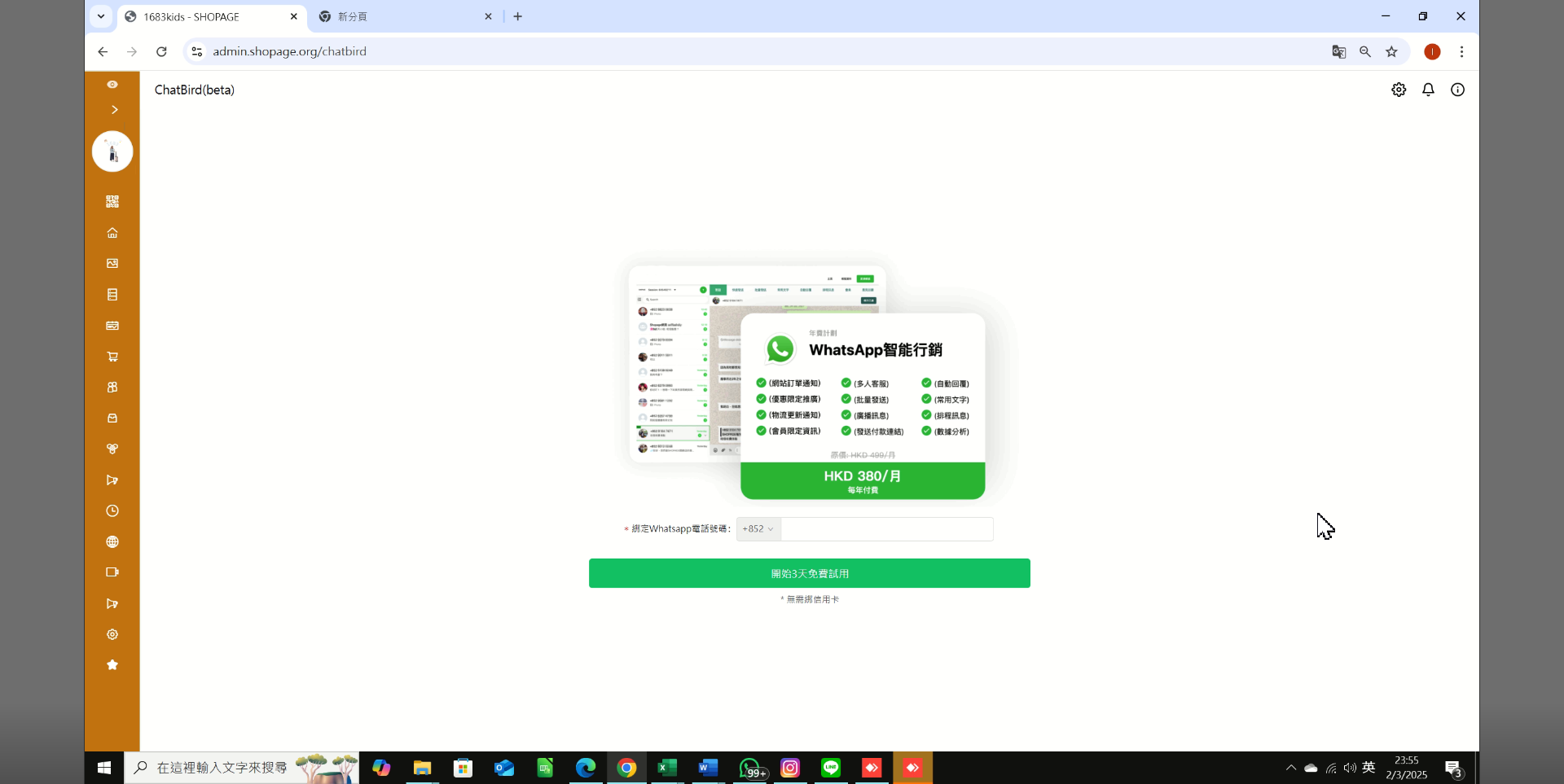Open the video camera icon in sidebar
1564x784 pixels.
[112, 572]
